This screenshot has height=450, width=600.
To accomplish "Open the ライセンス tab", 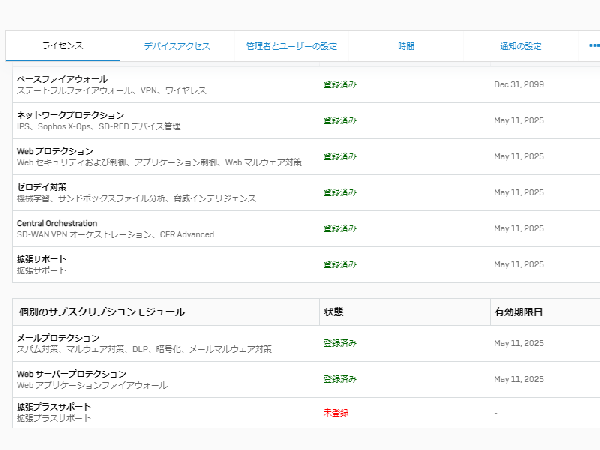I will pos(63,46).
